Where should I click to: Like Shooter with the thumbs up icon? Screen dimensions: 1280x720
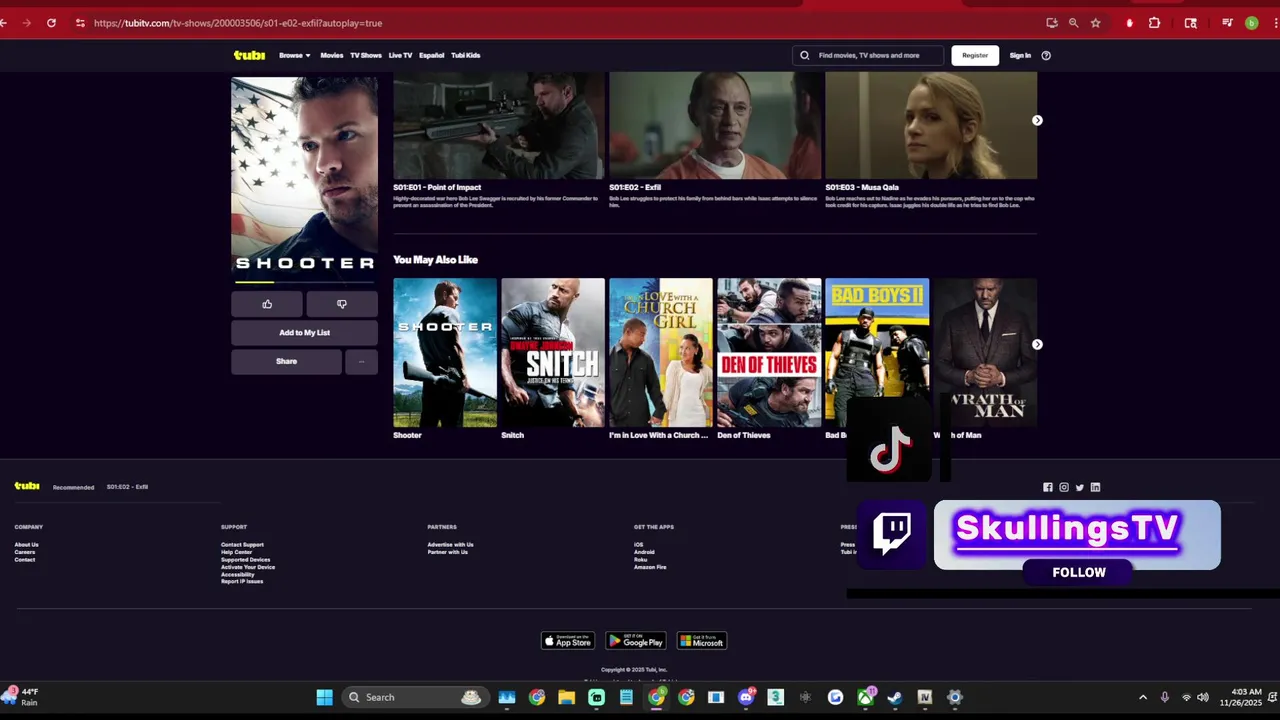click(x=267, y=304)
